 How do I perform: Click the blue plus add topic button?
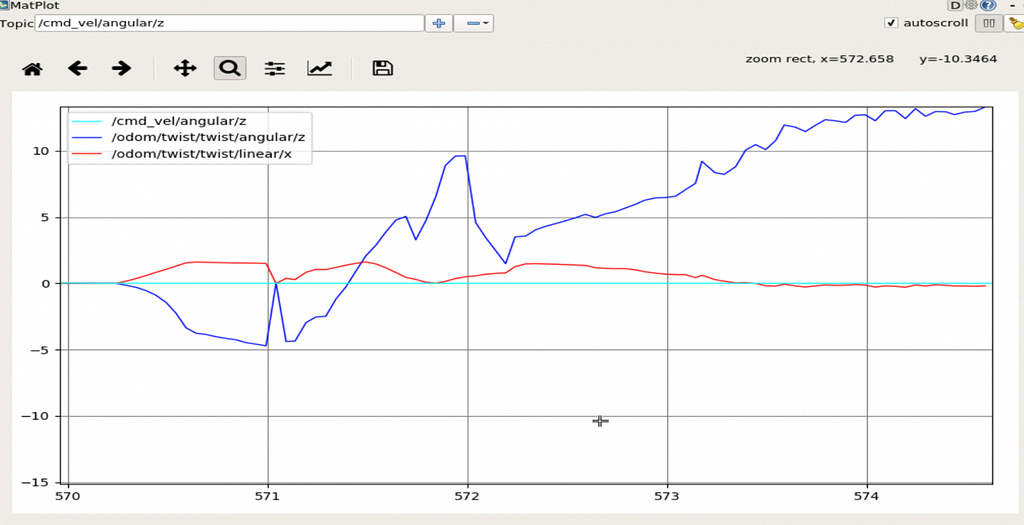pyautogui.click(x=438, y=23)
